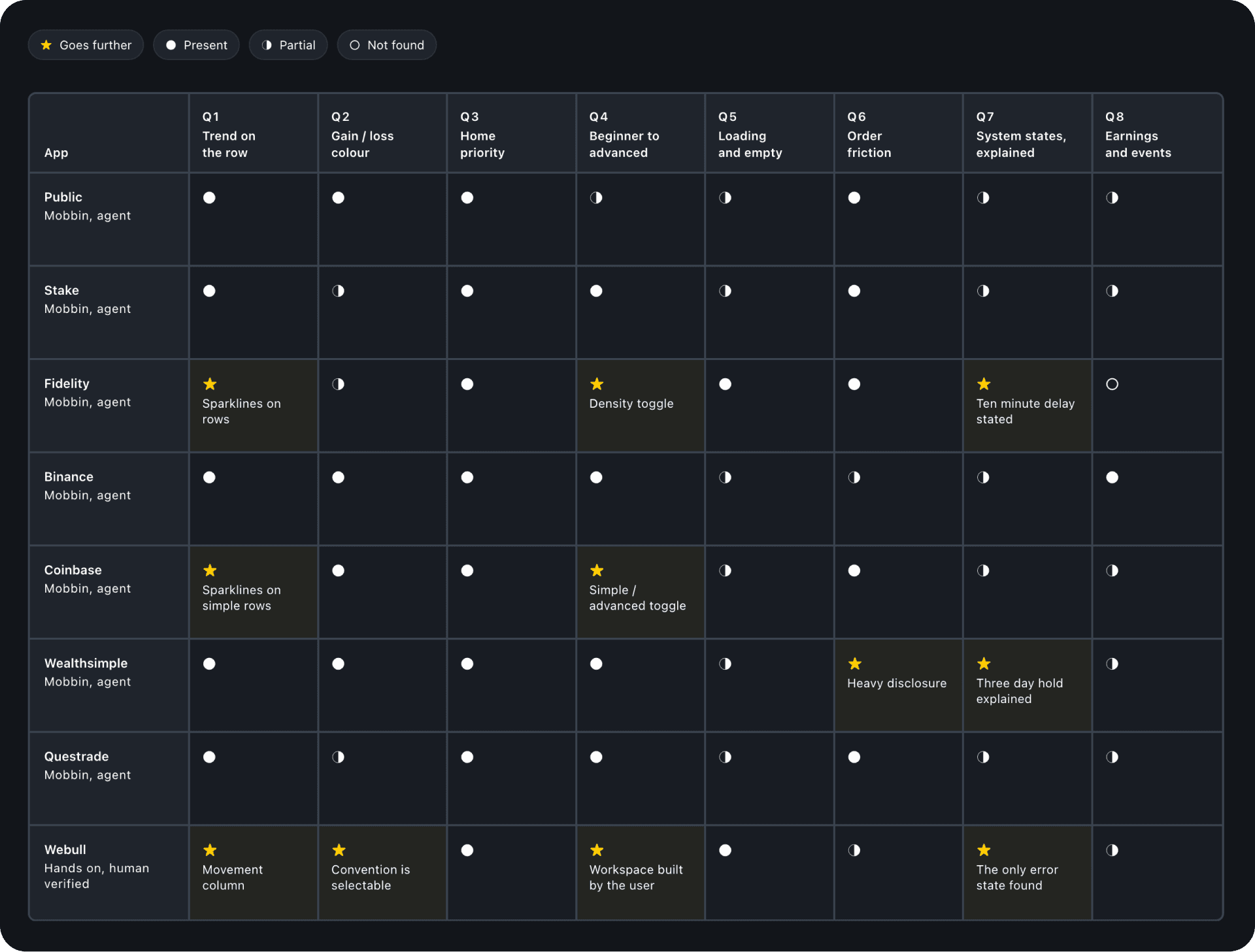Select the 'Public' app row label
1255x952 pixels.
(x=63, y=197)
